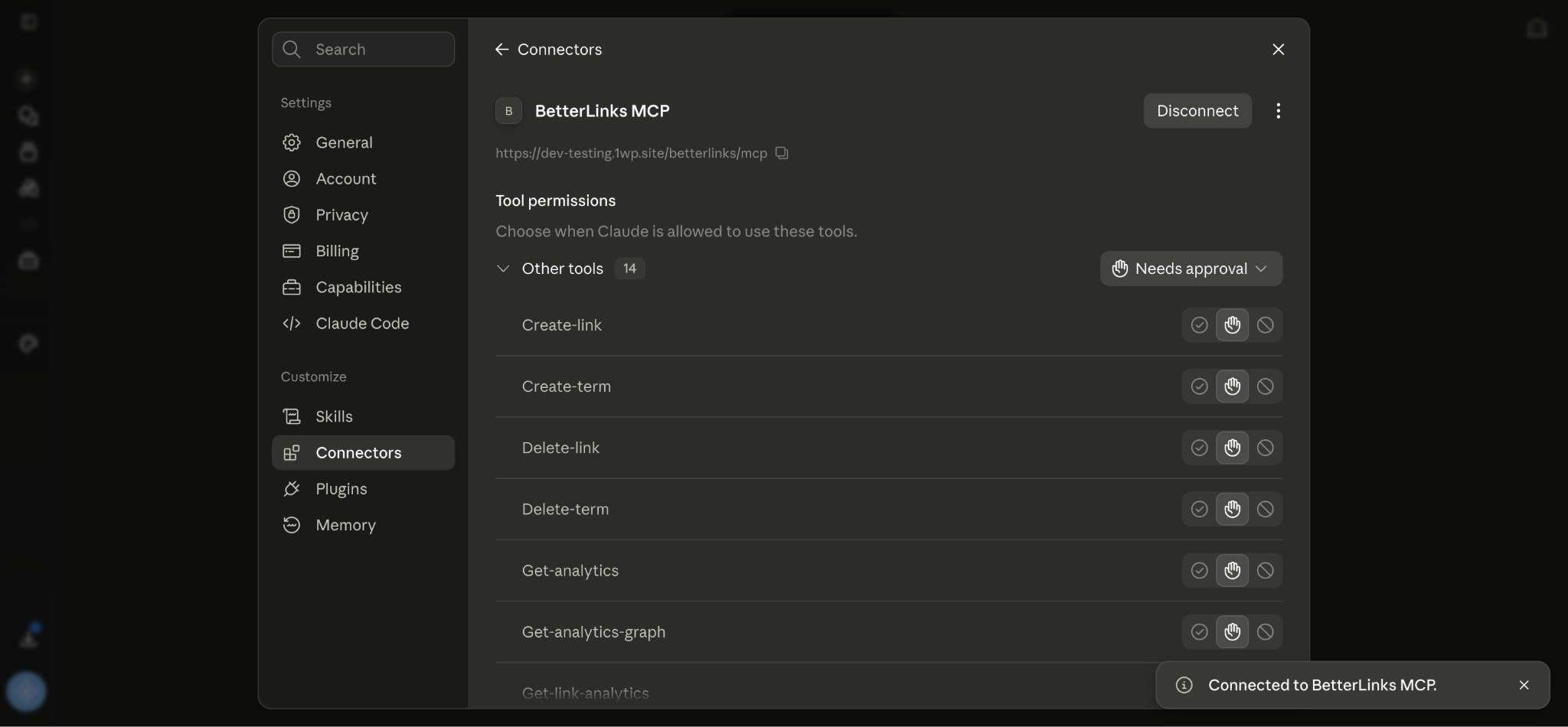
Task: Set Create-link to always allow
Action: click(1199, 325)
